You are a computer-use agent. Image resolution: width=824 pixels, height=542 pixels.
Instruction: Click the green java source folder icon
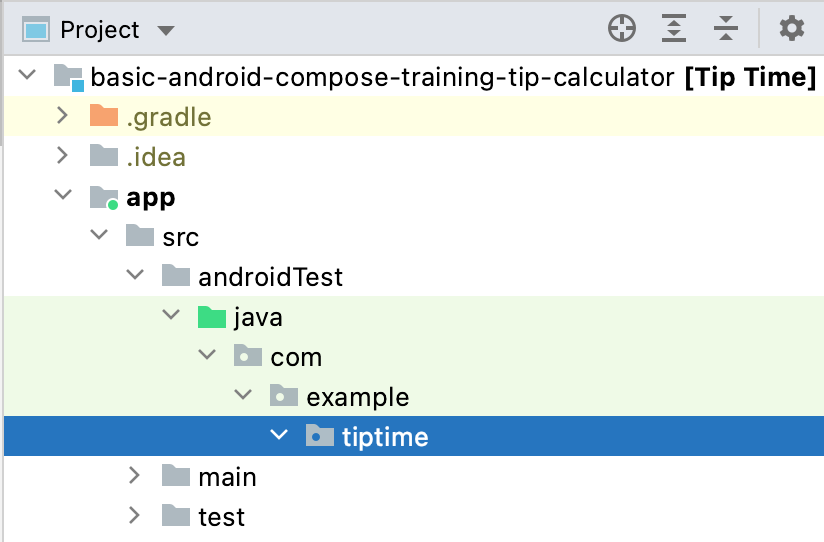[x=212, y=317]
